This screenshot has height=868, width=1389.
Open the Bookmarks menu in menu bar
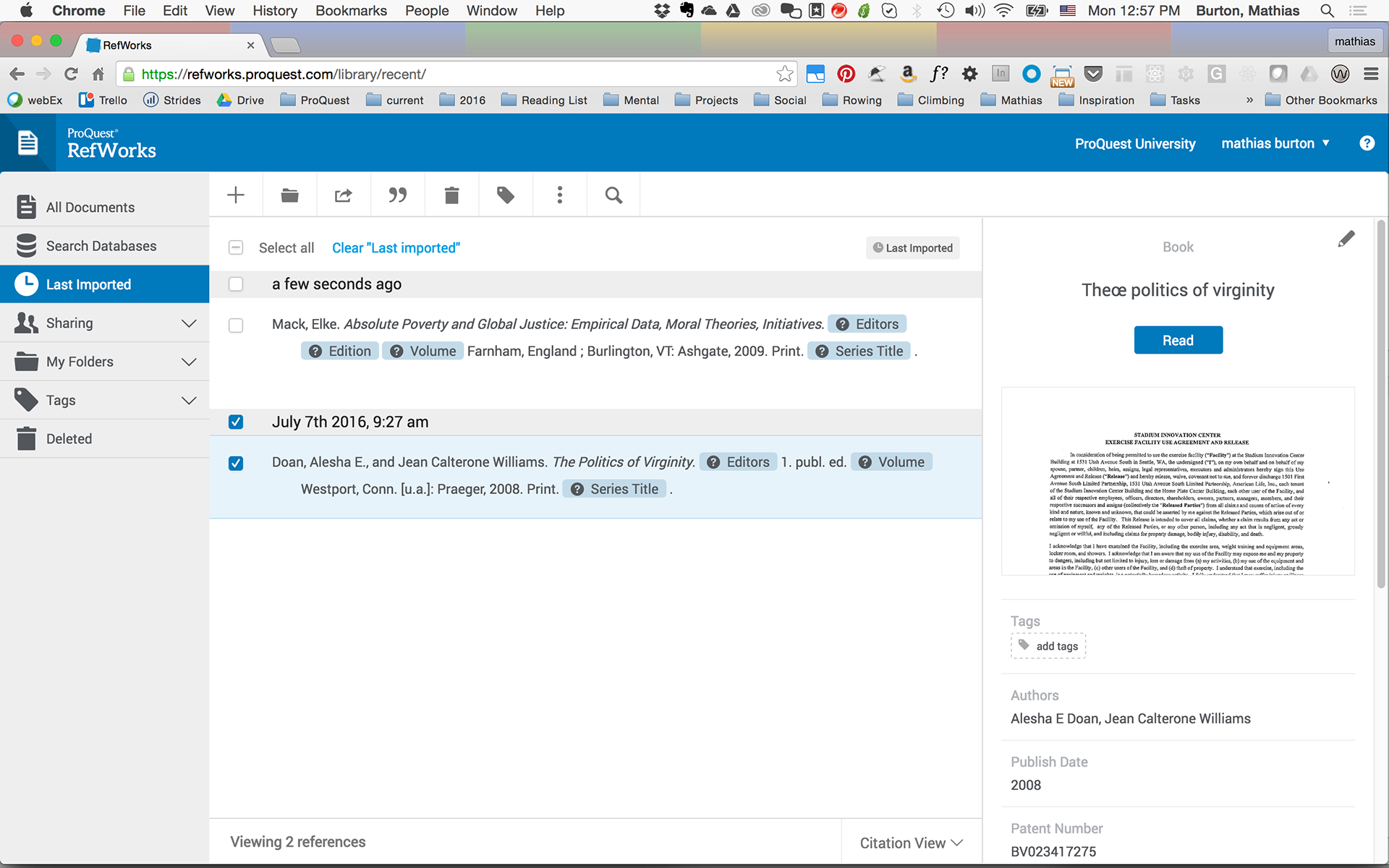(x=351, y=11)
